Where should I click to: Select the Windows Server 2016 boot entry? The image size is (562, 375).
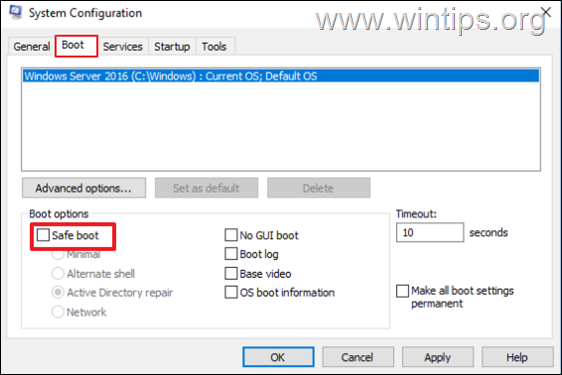281,76
